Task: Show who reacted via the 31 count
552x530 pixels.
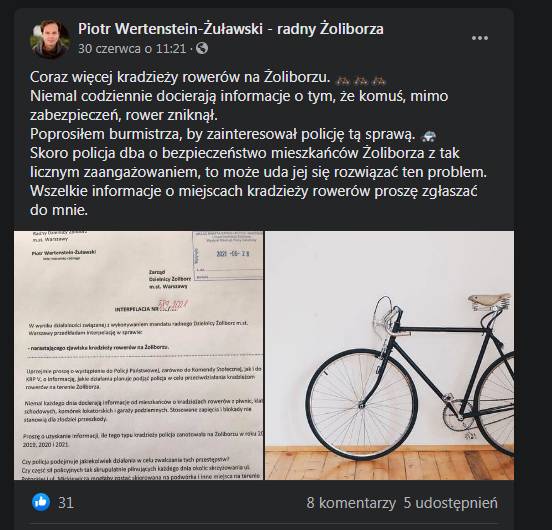Action: pyautogui.click(x=66, y=503)
